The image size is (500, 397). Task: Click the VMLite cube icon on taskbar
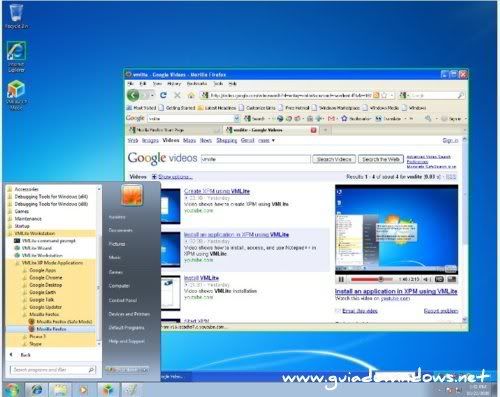pos(108,390)
